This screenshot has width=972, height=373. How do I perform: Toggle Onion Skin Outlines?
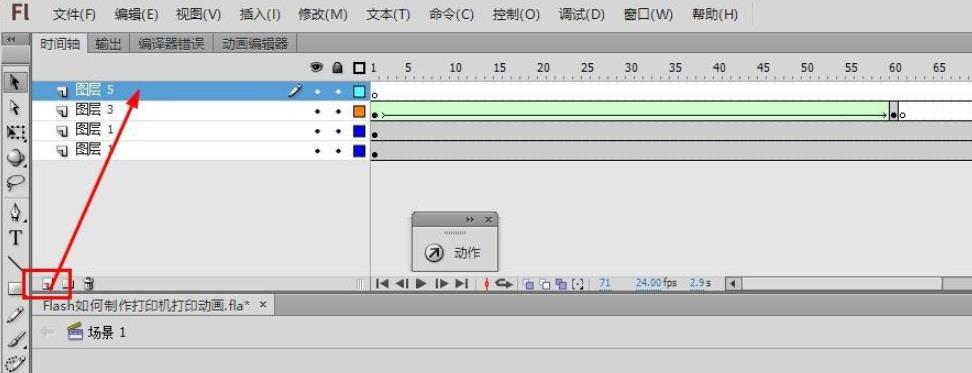[545, 284]
